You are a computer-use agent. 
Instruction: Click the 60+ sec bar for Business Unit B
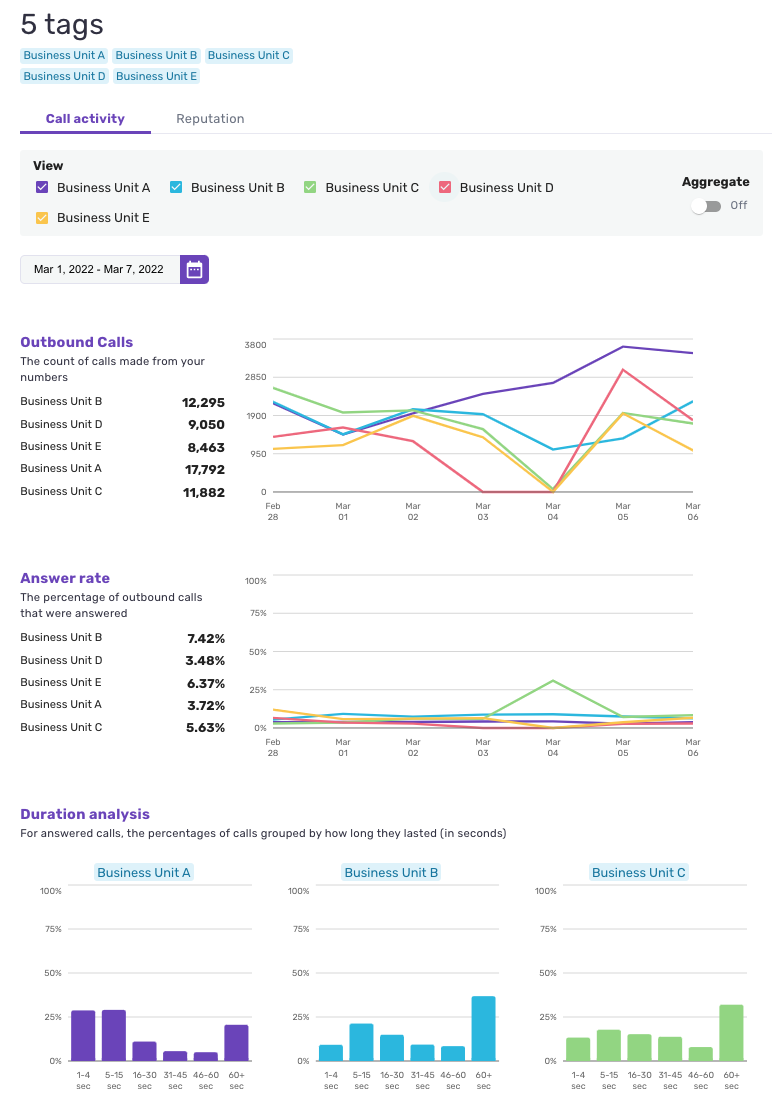click(483, 1029)
